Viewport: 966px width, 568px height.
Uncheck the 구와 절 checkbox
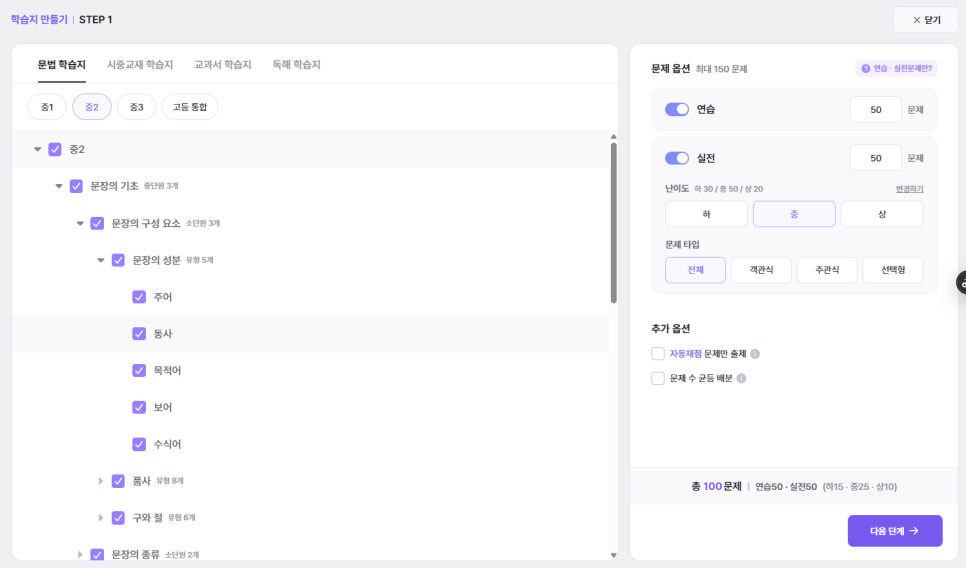point(118,518)
